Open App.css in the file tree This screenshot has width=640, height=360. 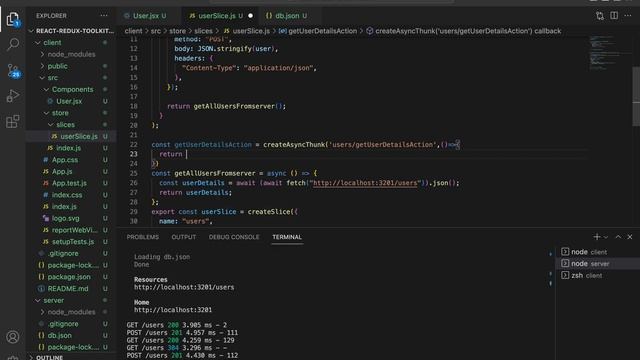(x=64, y=160)
